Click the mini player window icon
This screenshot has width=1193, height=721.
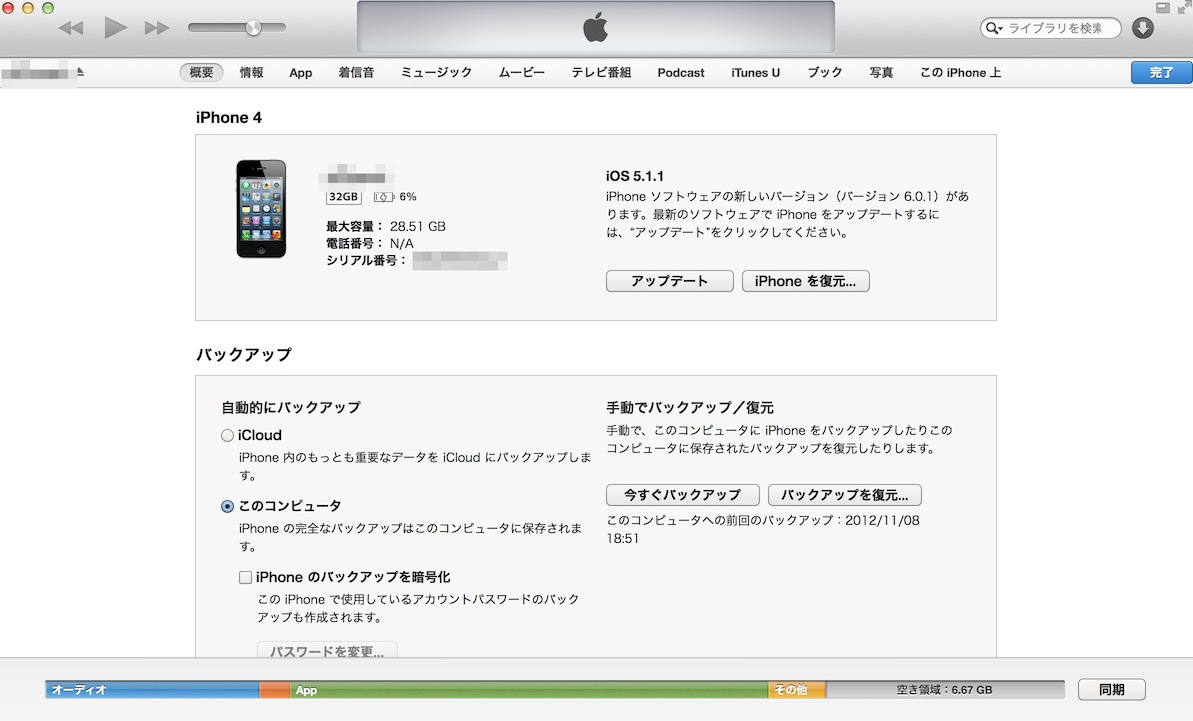pos(1163,8)
